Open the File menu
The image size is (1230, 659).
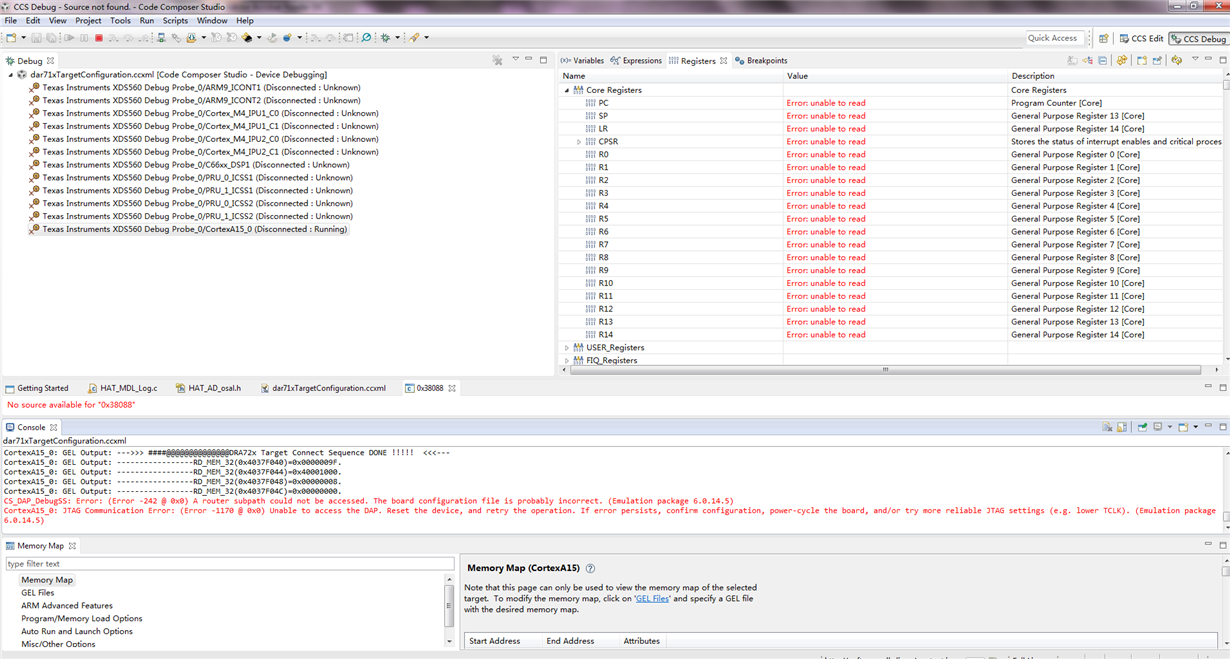tap(11, 20)
